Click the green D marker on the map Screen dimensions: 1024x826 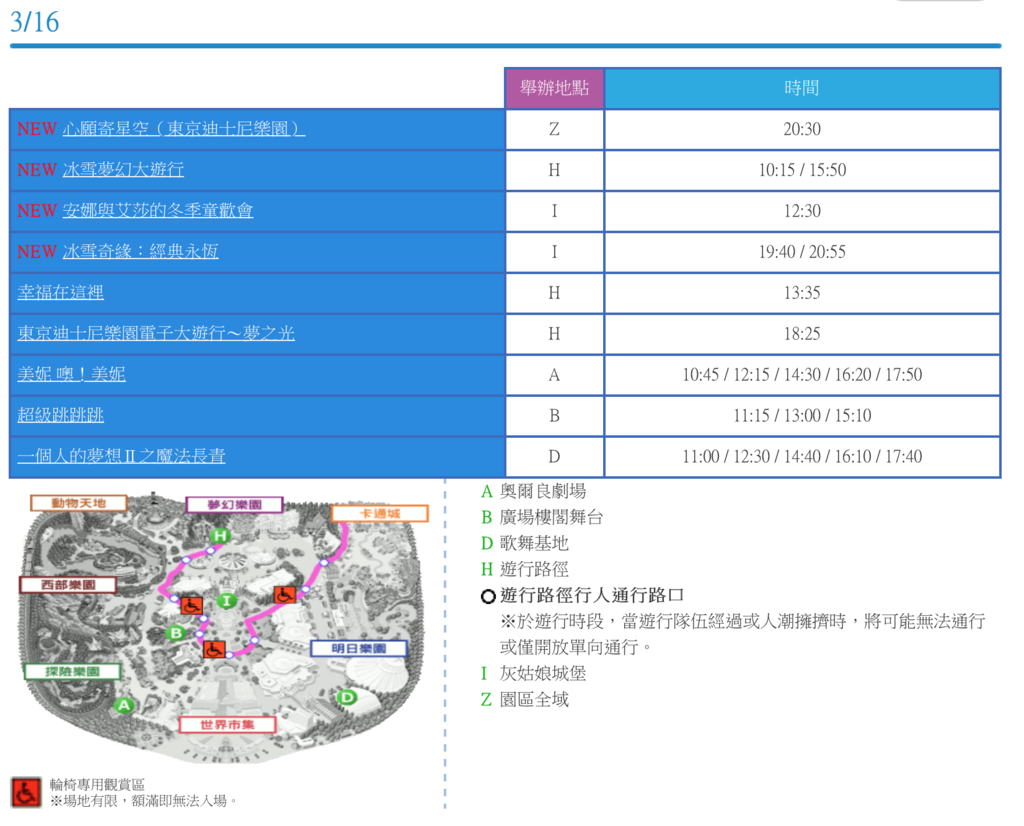click(347, 697)
